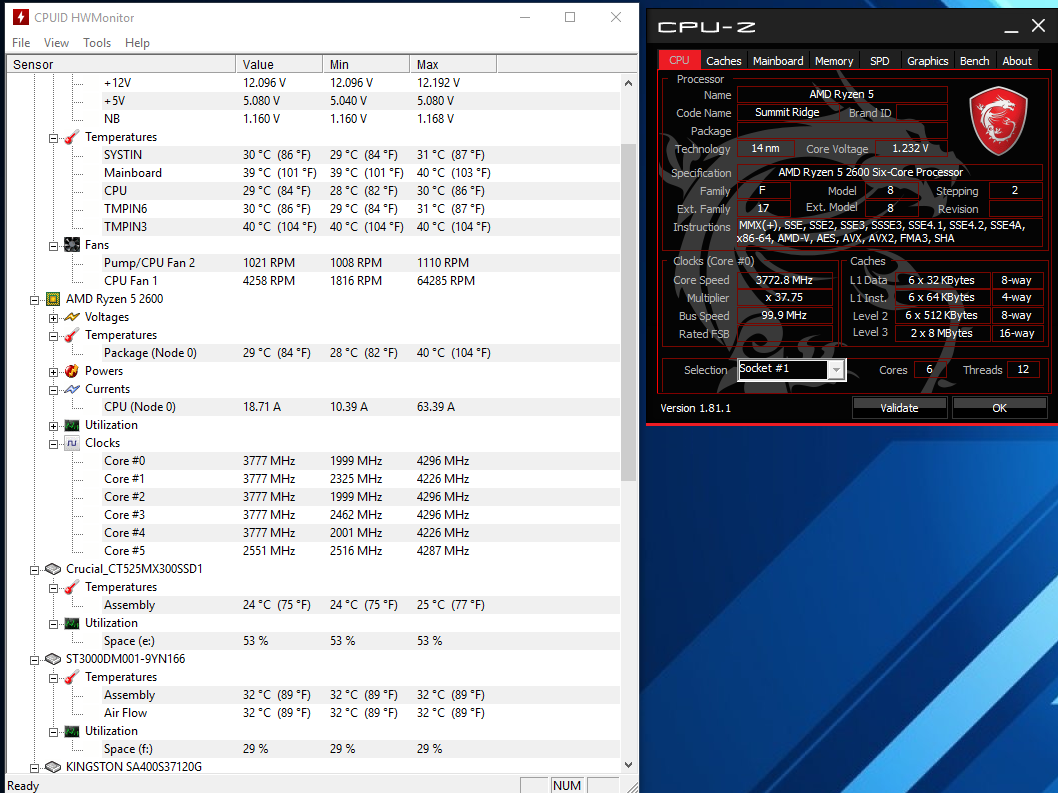Open the File menu in HWMonitor
This screenshot has width=1058, height=793.
pos(21,43)
